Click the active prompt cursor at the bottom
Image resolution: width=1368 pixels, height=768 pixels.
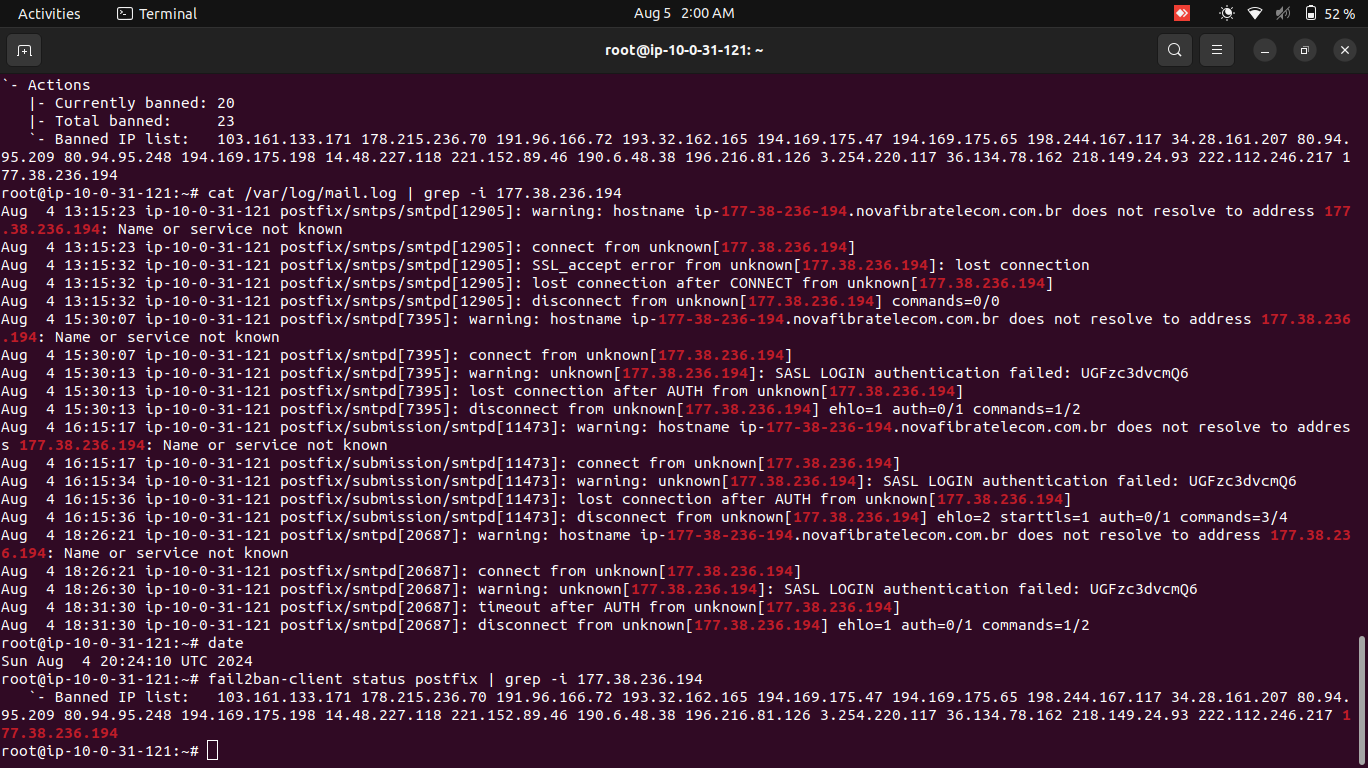click(212, 751)
